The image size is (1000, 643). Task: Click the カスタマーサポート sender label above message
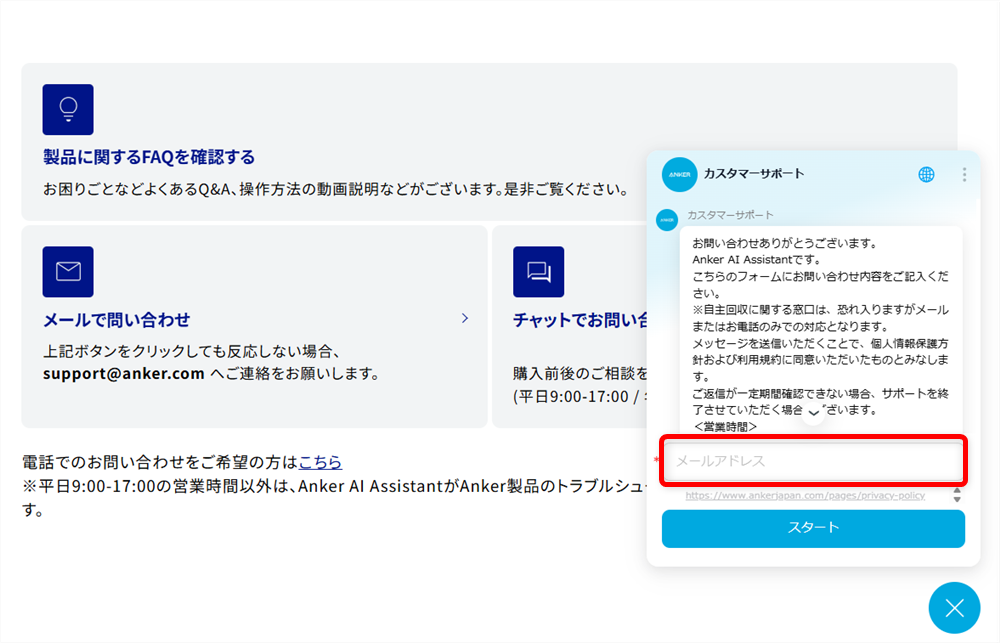(x=730, y=215)
